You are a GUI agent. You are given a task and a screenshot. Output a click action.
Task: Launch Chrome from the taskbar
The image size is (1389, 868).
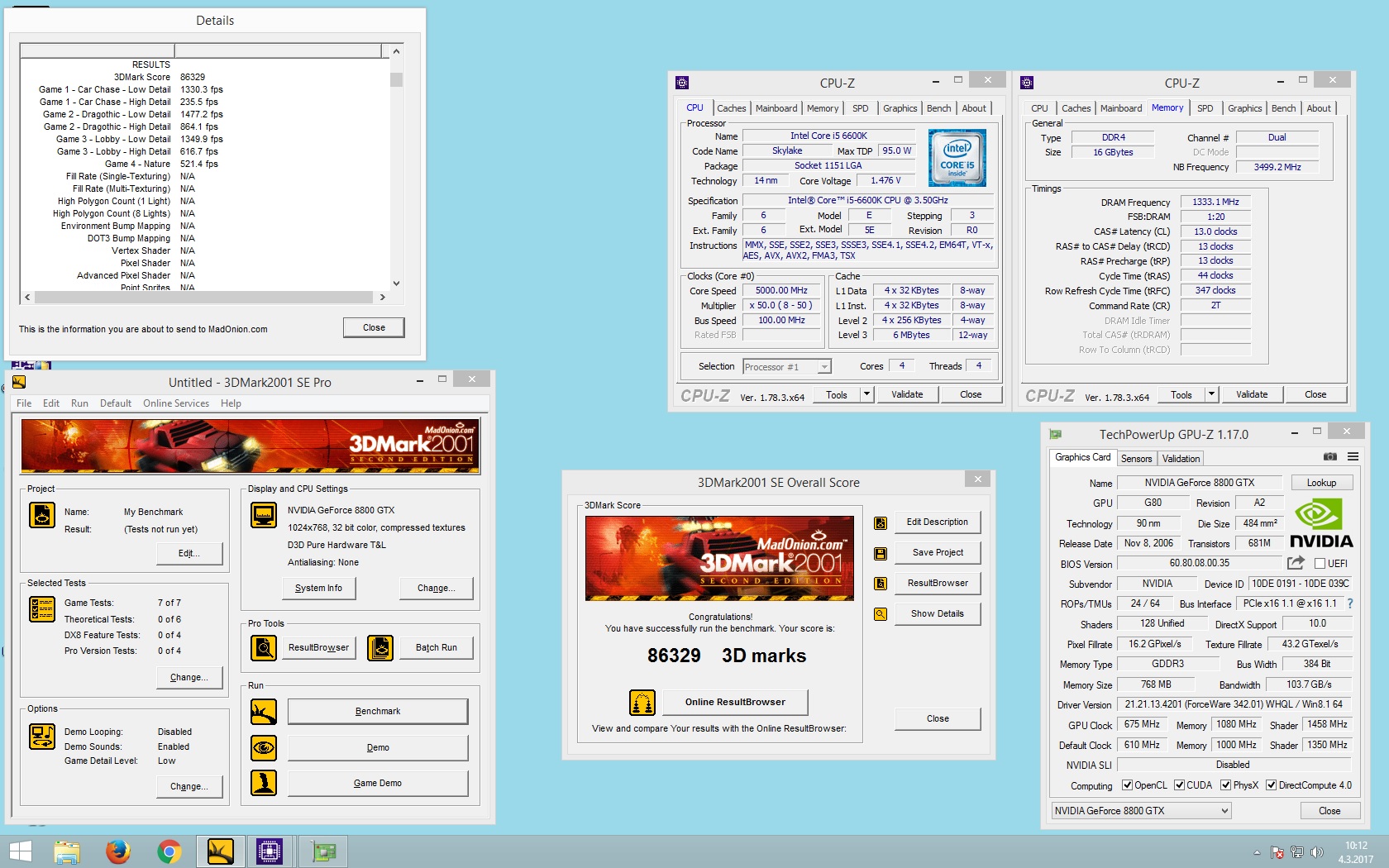point(169,851)
